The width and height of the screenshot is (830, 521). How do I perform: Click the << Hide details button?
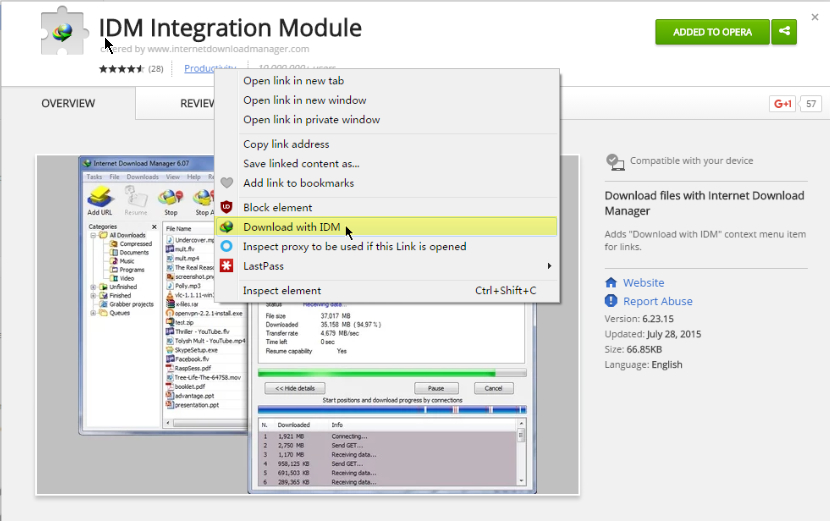[x=295, y=388]
